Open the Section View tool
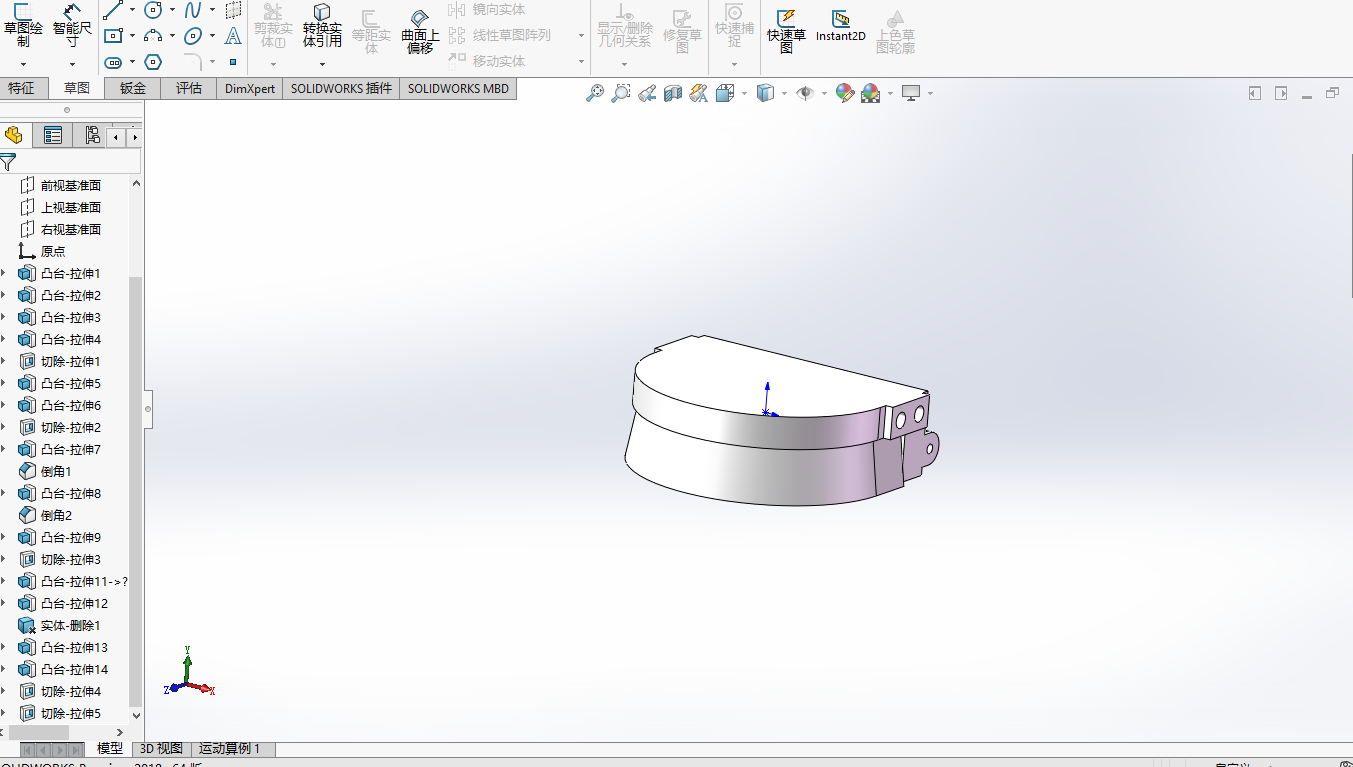Viewport: 1353px width, 767px height. pyautogui.click(x=673, y=93)
